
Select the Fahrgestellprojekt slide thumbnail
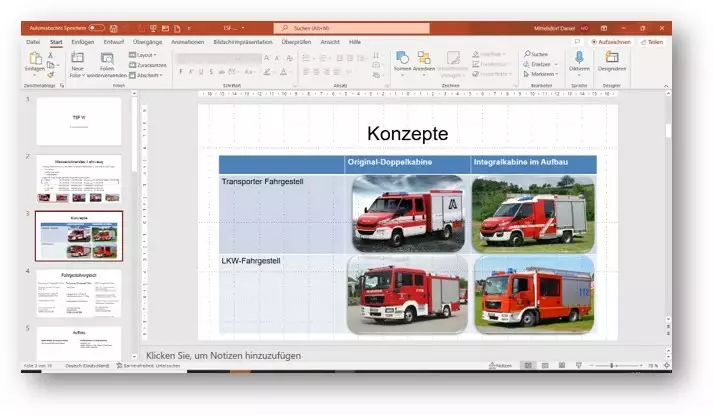pyautogui.click(x=78, y=293)
